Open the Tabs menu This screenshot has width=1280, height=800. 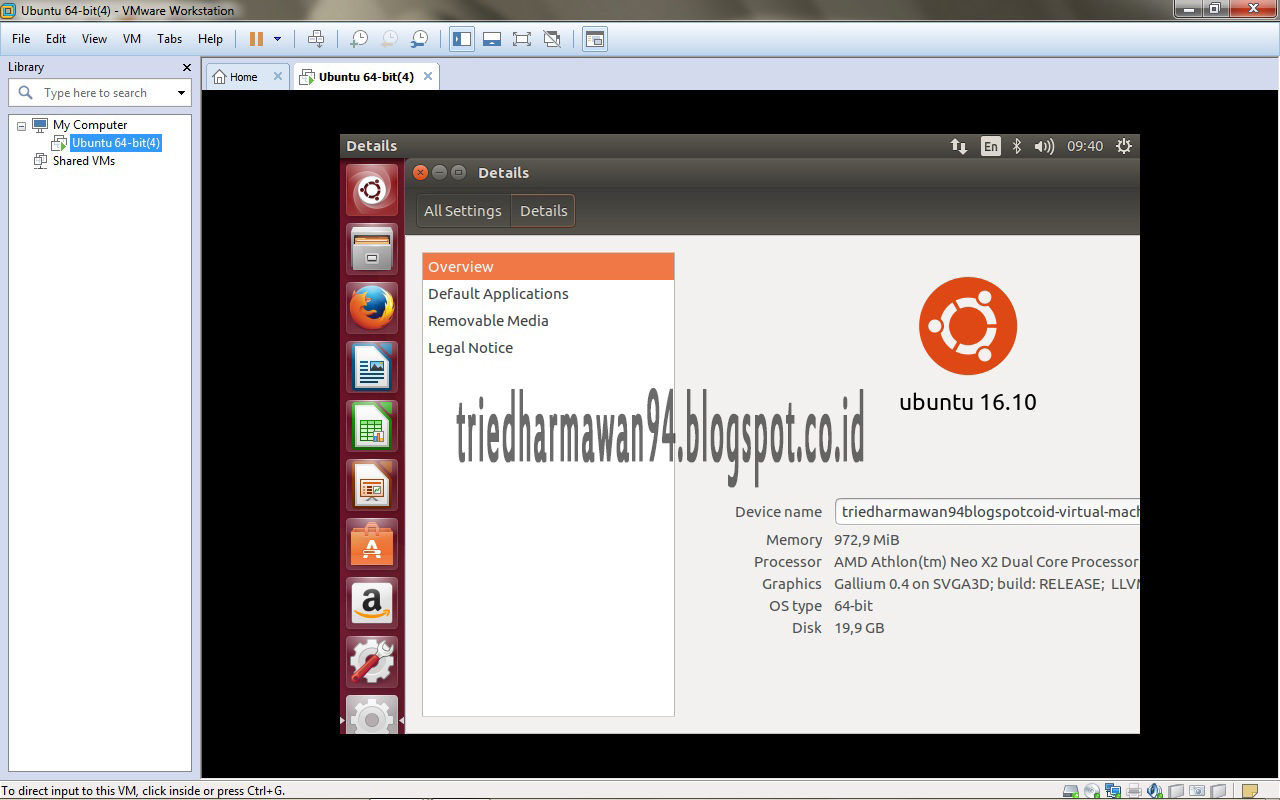[x=170, y=39]
